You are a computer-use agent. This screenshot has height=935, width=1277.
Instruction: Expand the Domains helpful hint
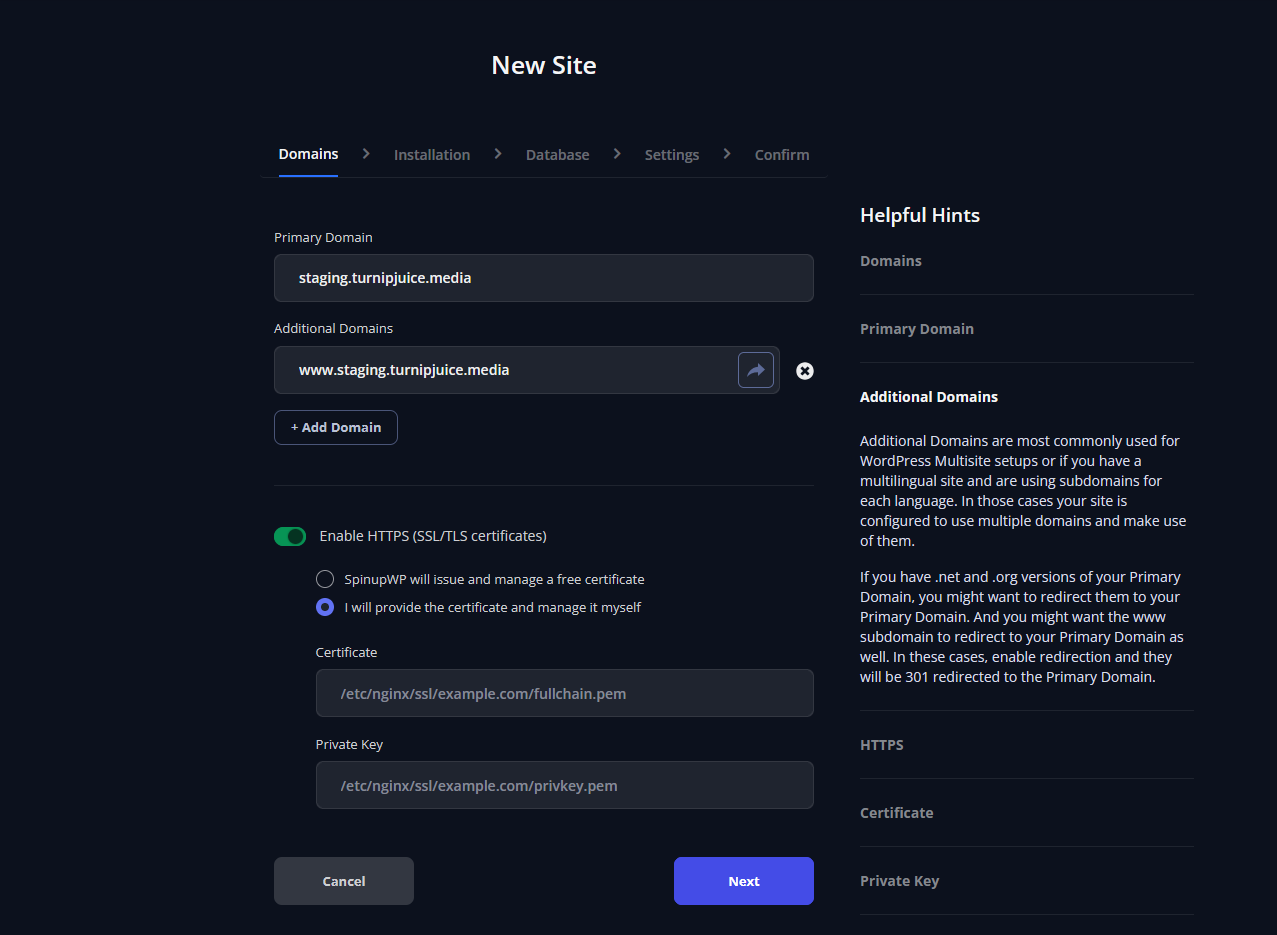tap(891, 261)
